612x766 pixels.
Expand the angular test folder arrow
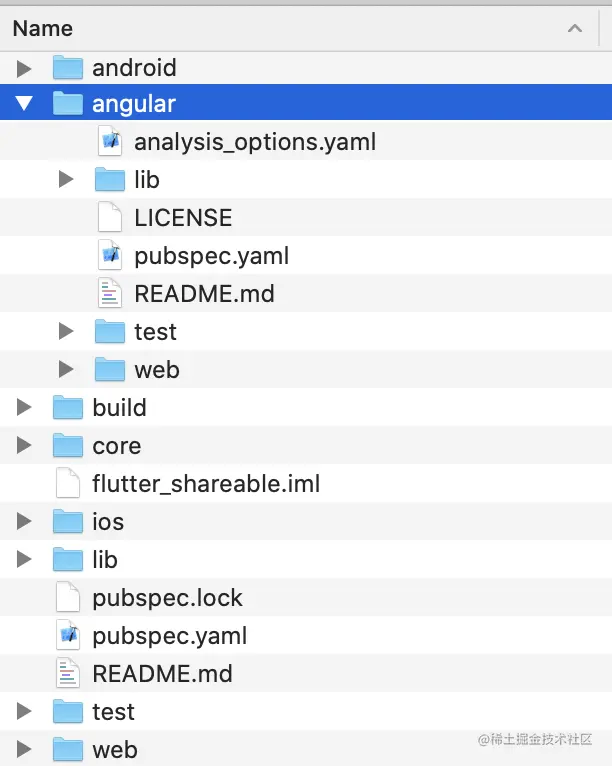tap(66, 332)
